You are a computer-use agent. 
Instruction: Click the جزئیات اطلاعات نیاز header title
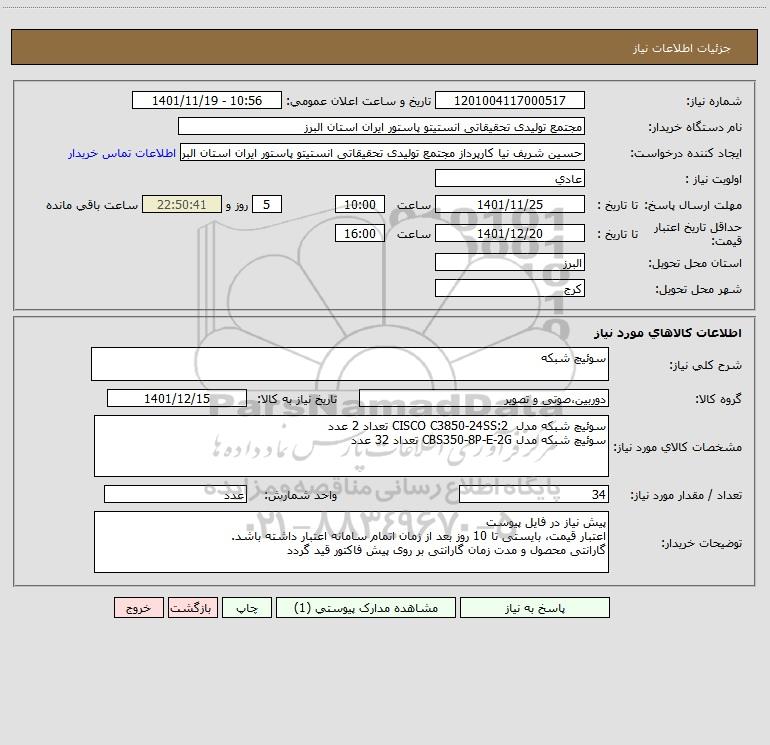point(682,48)
